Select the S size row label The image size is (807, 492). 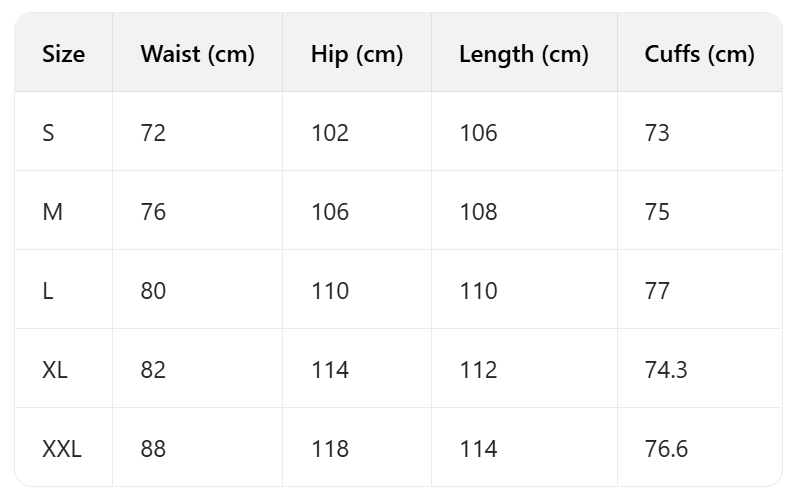(x=49, y=133)
